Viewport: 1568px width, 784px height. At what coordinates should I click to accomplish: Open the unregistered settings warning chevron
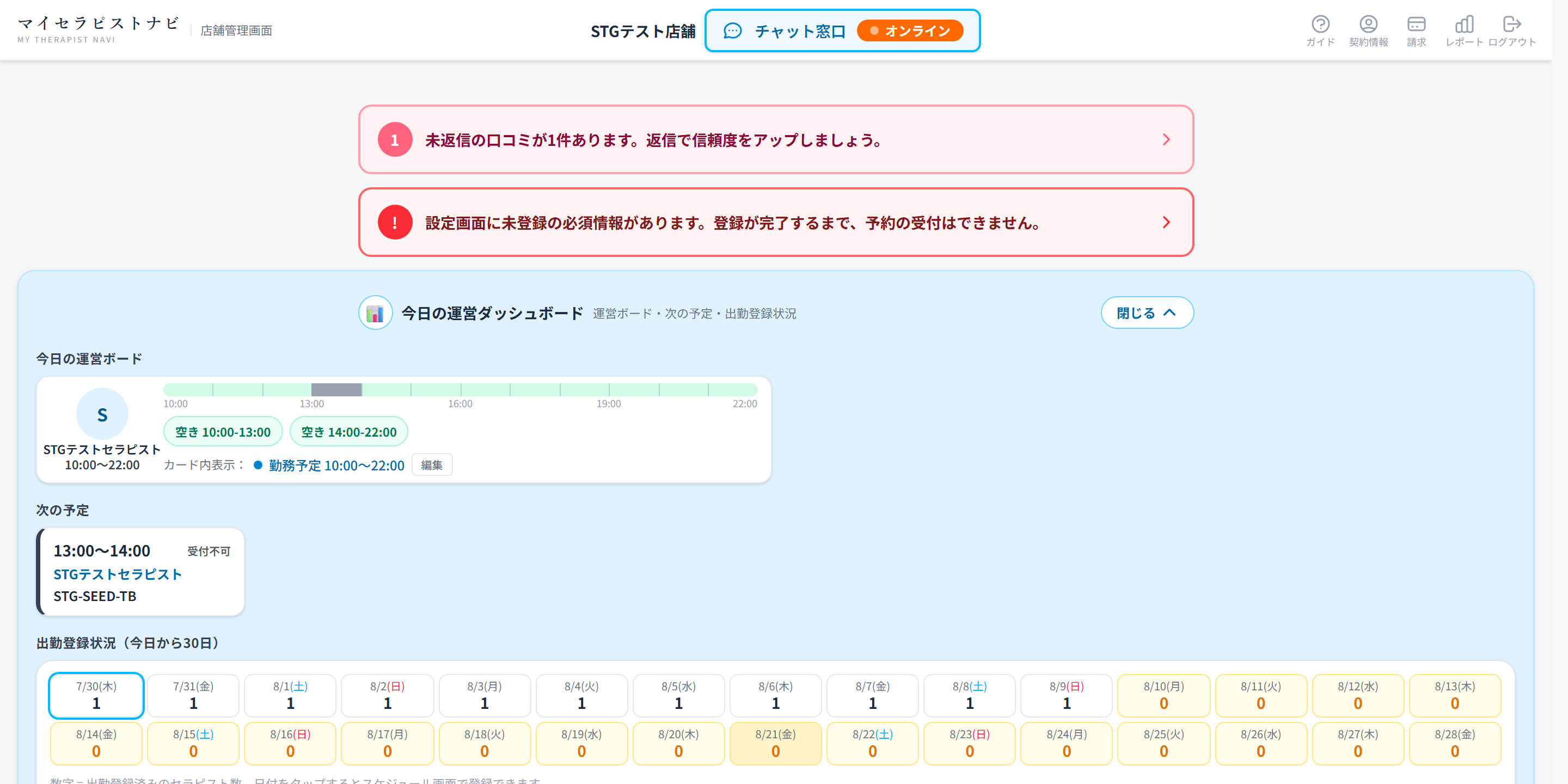pos(1166,222)
